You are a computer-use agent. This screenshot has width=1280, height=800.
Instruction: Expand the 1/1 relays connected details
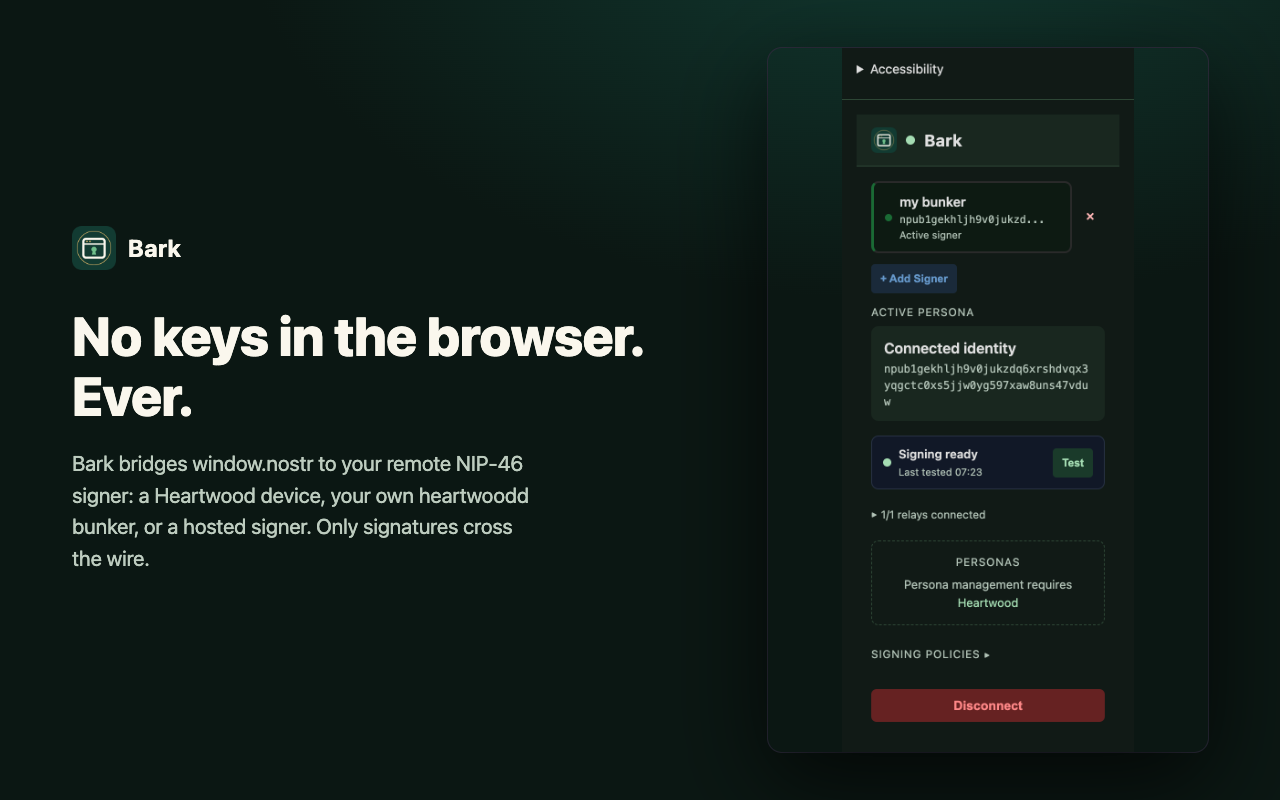929,515
